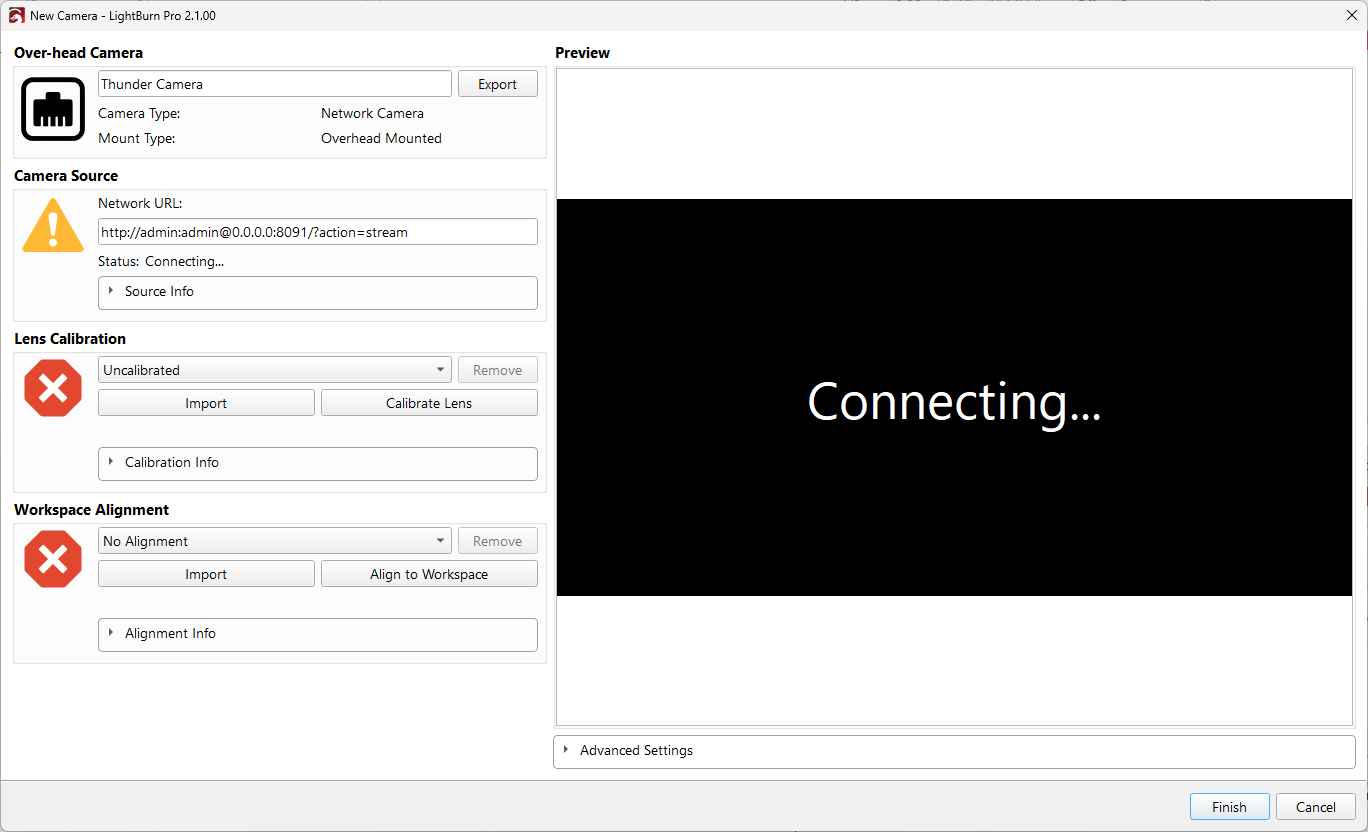Click the Remove button for Workspace Alignment
Viewport: 1368px width, 832px height.
[497, 541]
